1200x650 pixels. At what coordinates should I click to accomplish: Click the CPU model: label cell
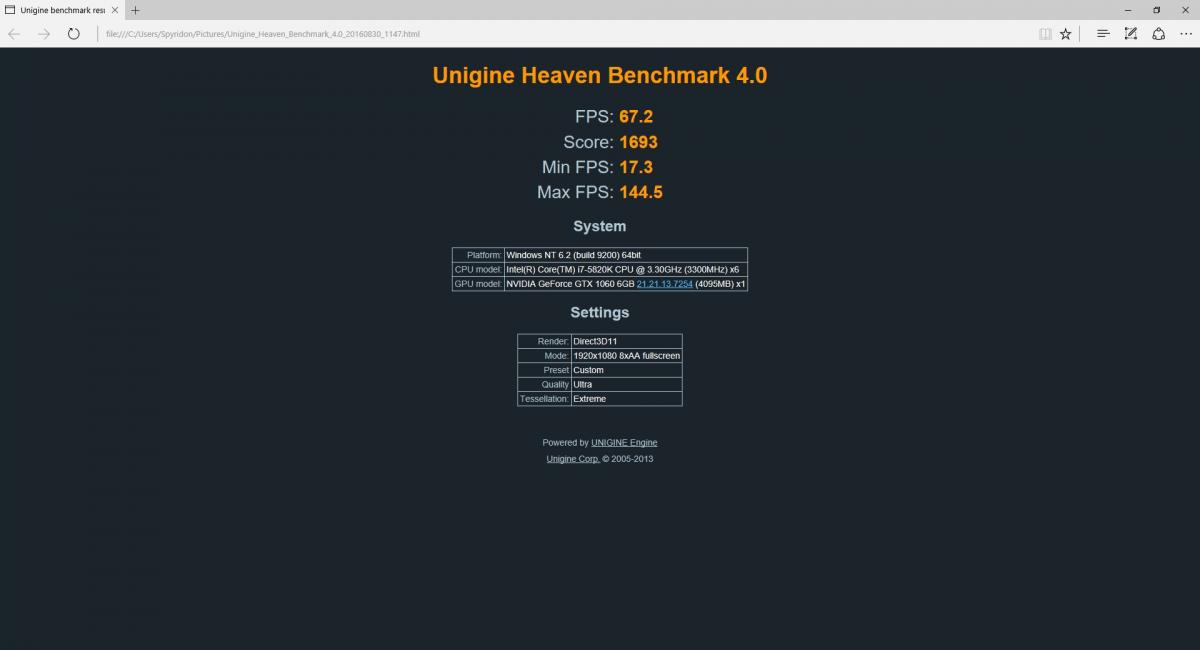[478, 269]
